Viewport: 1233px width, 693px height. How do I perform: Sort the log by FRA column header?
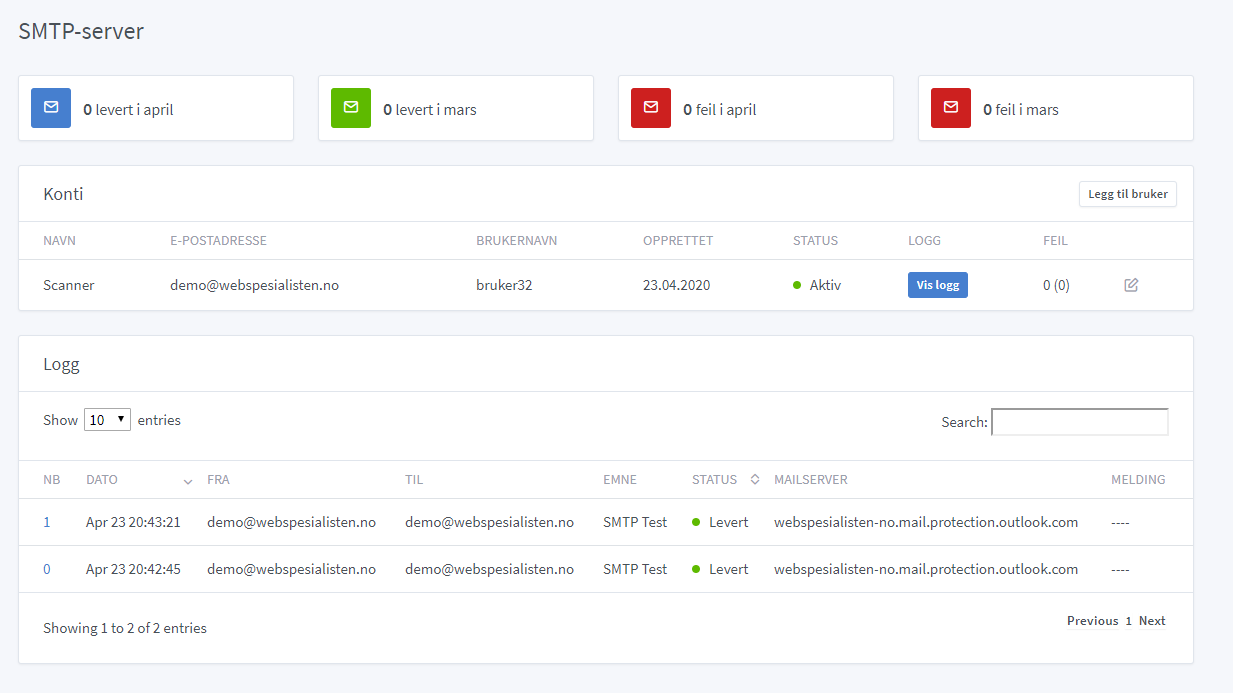click(218, 480)
